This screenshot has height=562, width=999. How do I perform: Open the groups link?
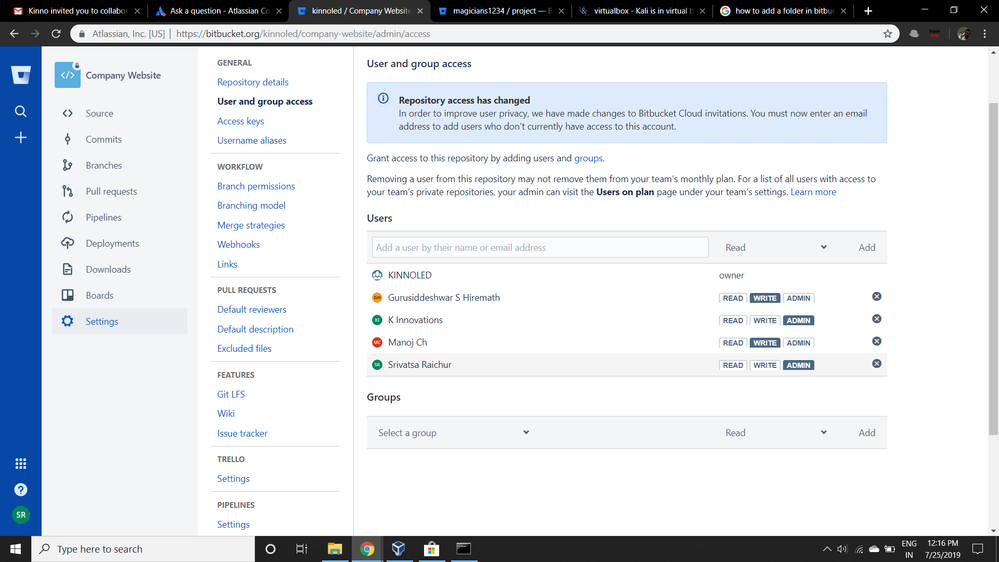click(x=588, y=158)
